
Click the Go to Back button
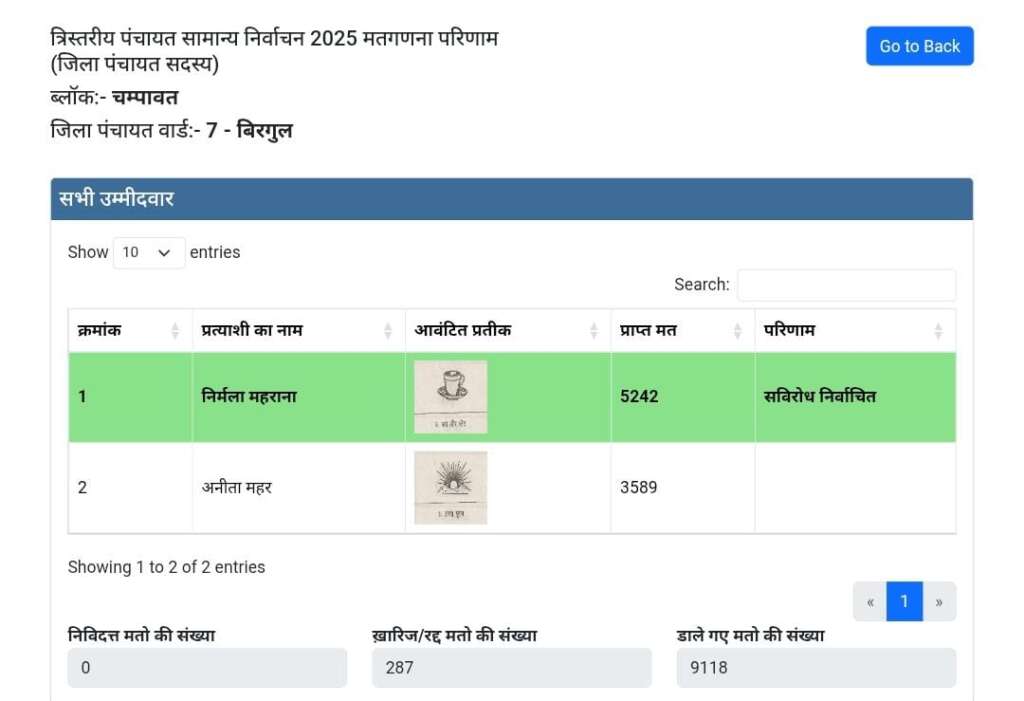pyautogui.click(x=919, y=46)
